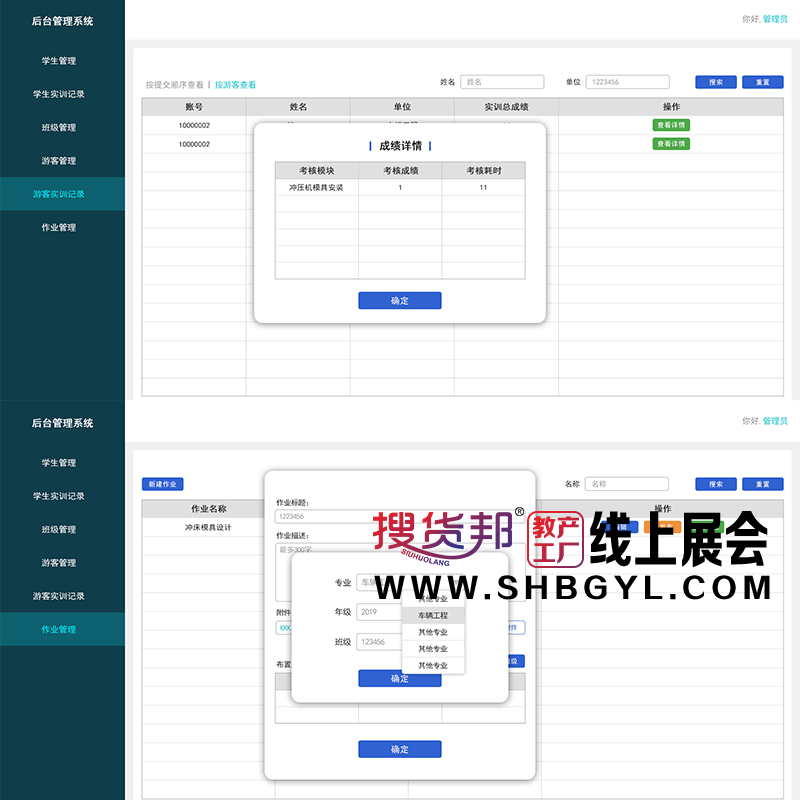
Task: Open 学生实训记录 in the 游客实训记录 page sidebar
Action: pos(59,94)
